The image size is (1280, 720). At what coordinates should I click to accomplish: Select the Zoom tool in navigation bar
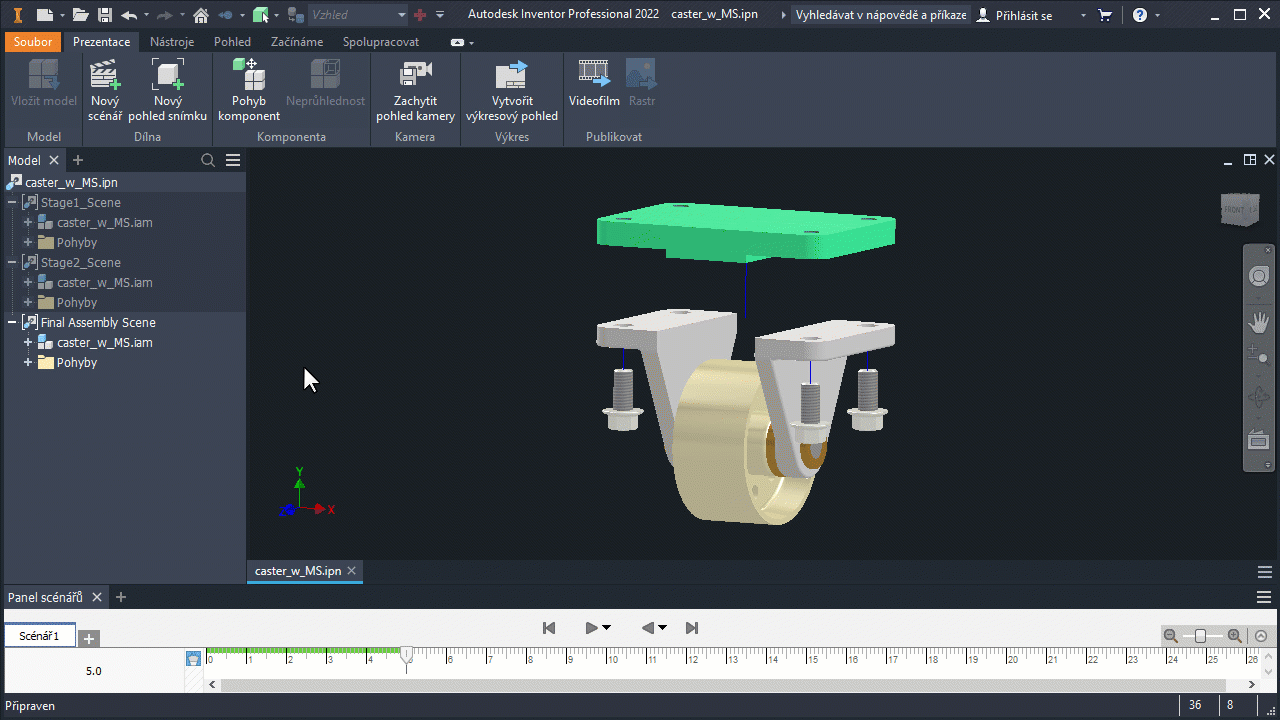coord(1259,354)
